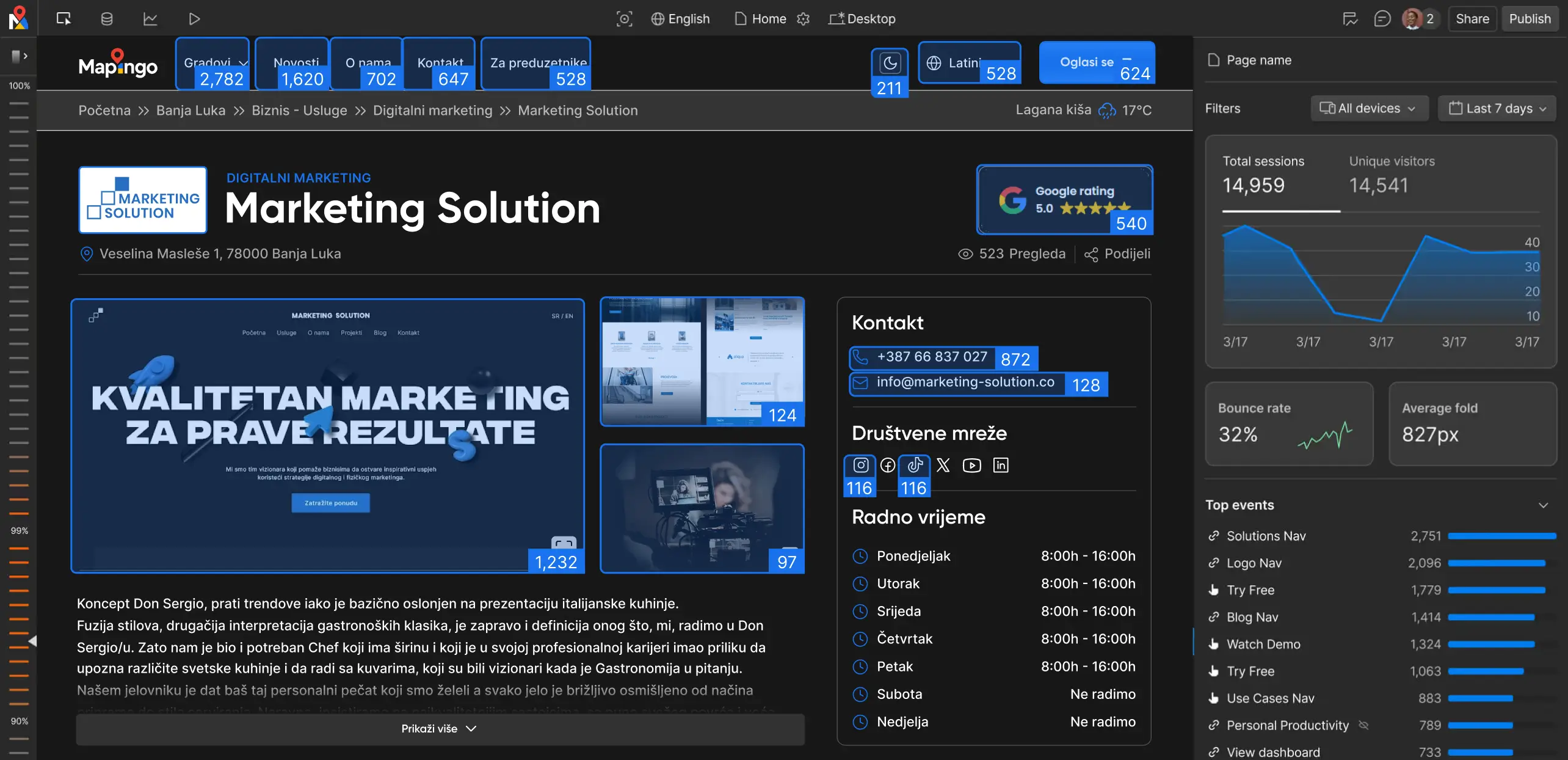Collapse the Top events section
The image size is (1568, 760).
point(1544,505)
